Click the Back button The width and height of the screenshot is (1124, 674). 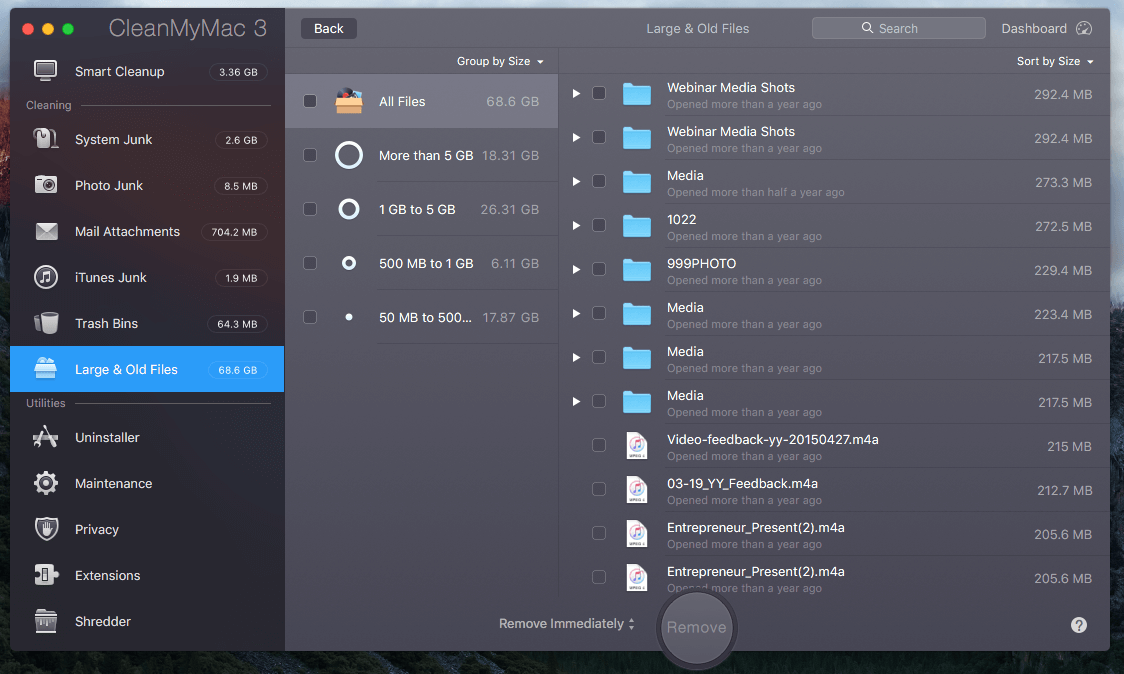328,29
